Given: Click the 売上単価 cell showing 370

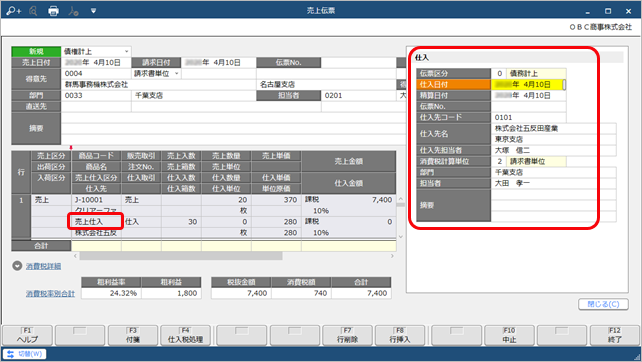Looking at the screenshot, I should (276, 200).
